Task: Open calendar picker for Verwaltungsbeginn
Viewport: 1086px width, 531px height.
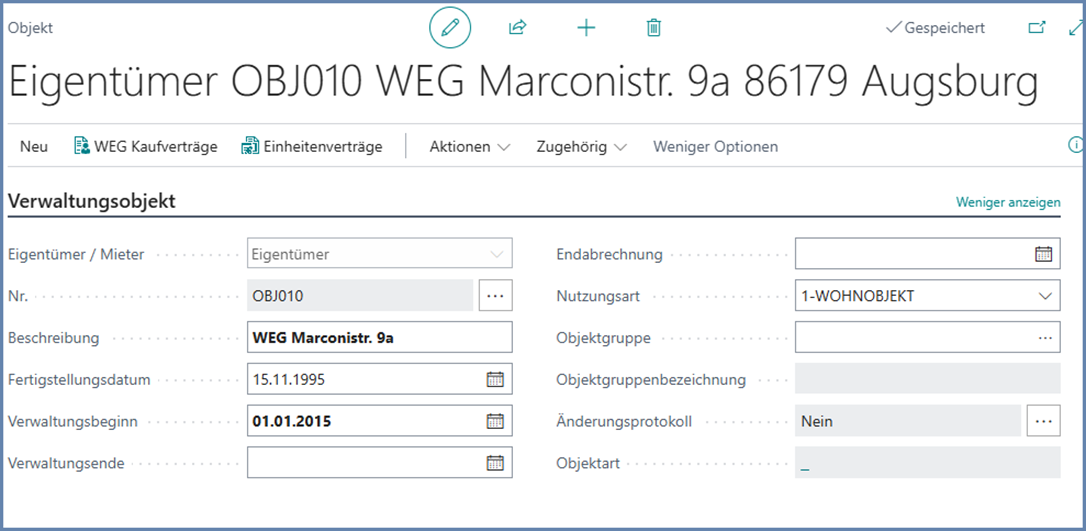Action: coord(495,421)
